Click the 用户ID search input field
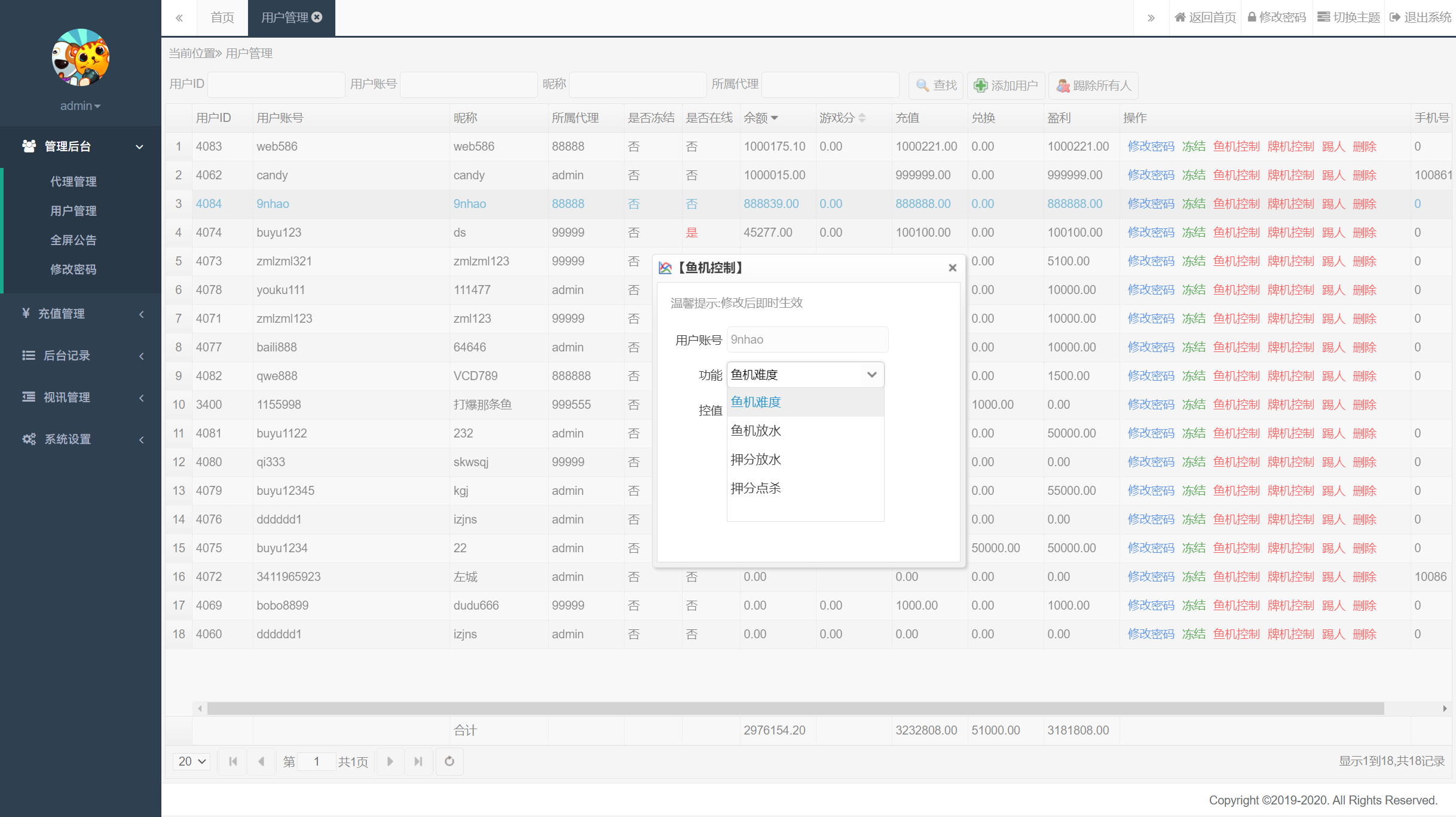 point(276,85)
